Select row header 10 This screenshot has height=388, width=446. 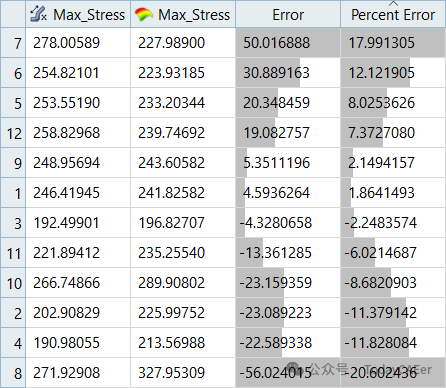pyautogui.click(x=13, y=283)
